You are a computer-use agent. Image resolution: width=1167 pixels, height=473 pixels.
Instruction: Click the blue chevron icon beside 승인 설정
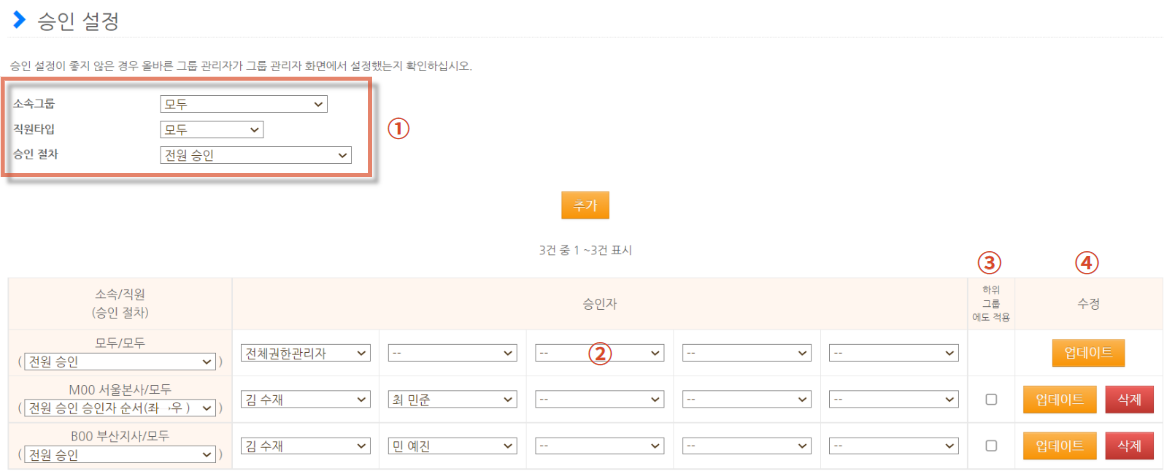pos(18,19)
